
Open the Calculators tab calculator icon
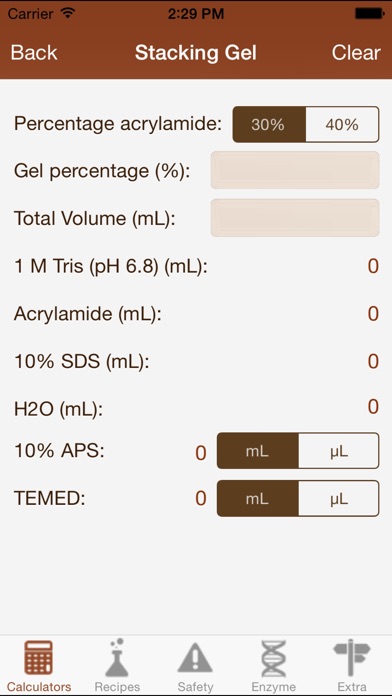(39, 658)
